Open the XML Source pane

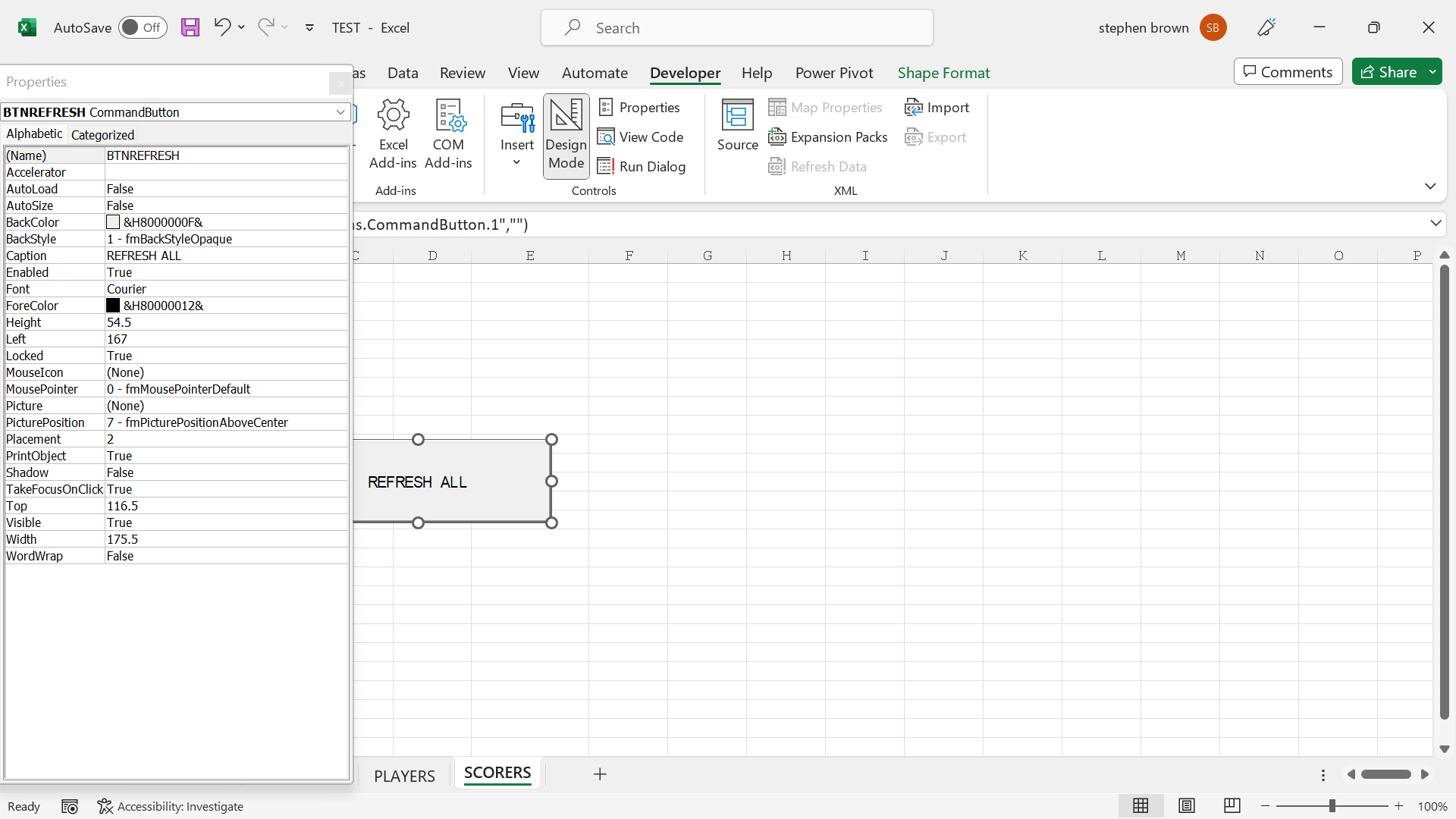(737, 126)
